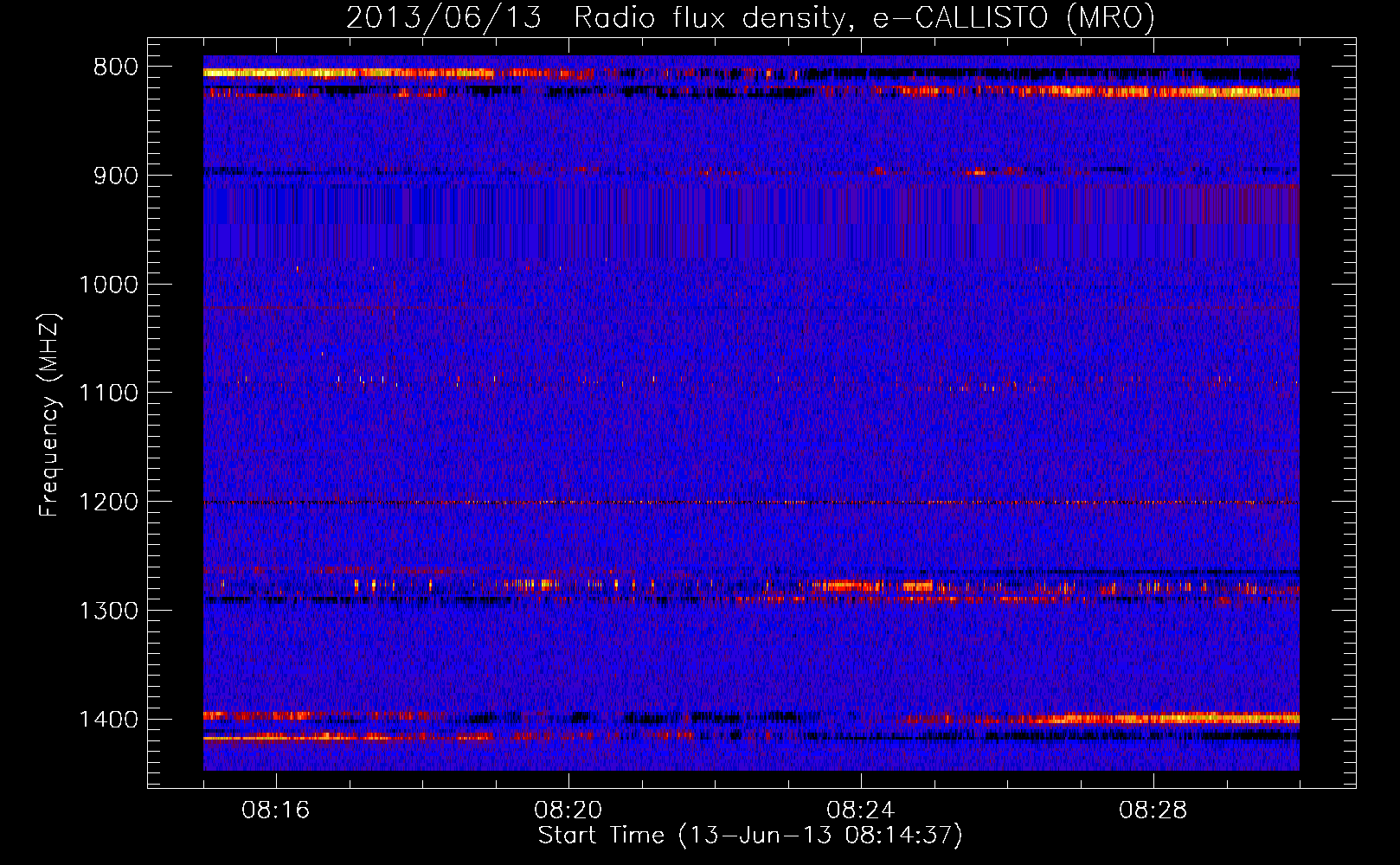Click the 'Frequency (MHZ)' axis label
Viewport: 1400px width, 865px height.
point(49,415)
